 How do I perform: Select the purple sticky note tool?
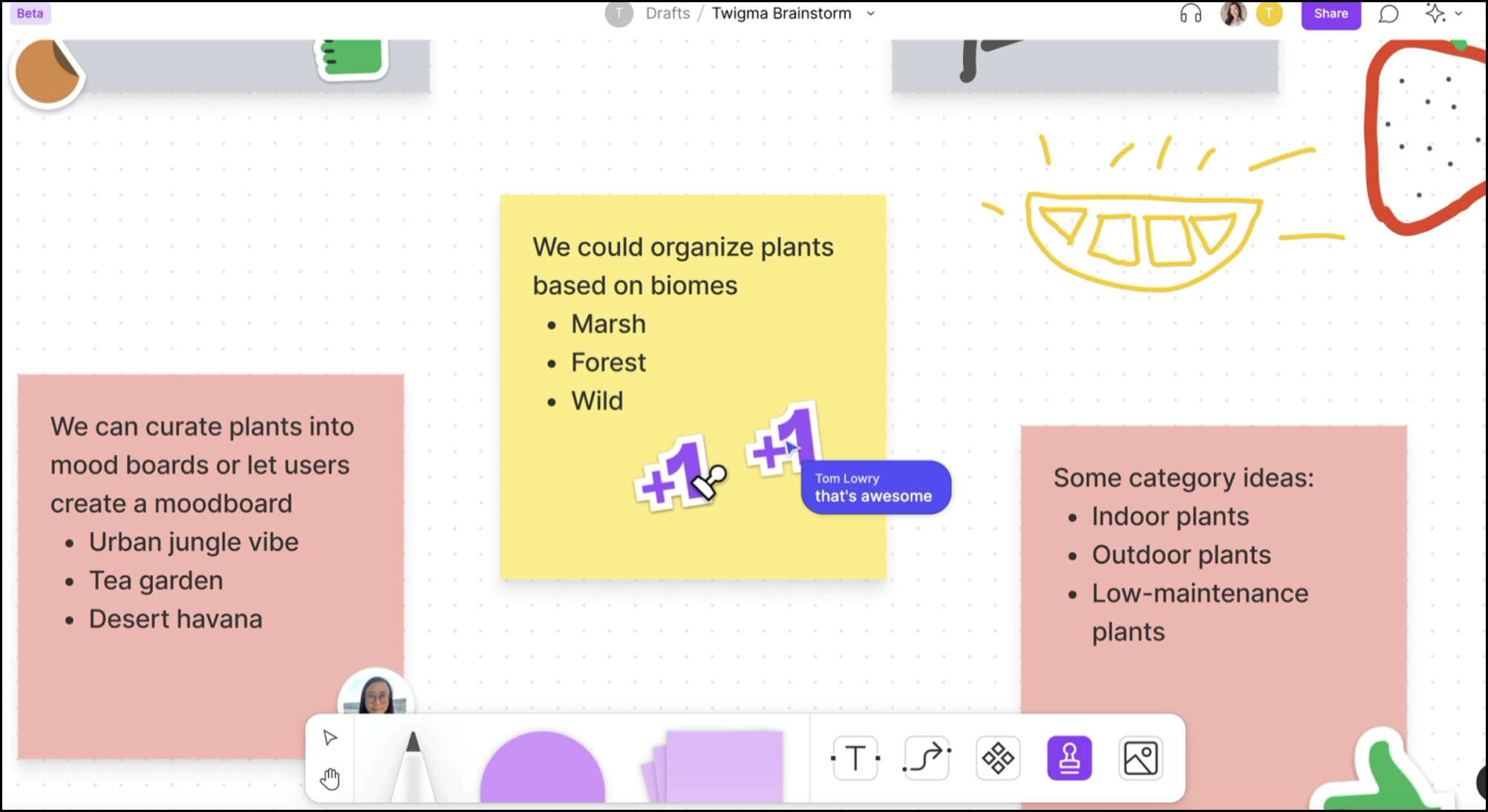click(x=713, y=767)
